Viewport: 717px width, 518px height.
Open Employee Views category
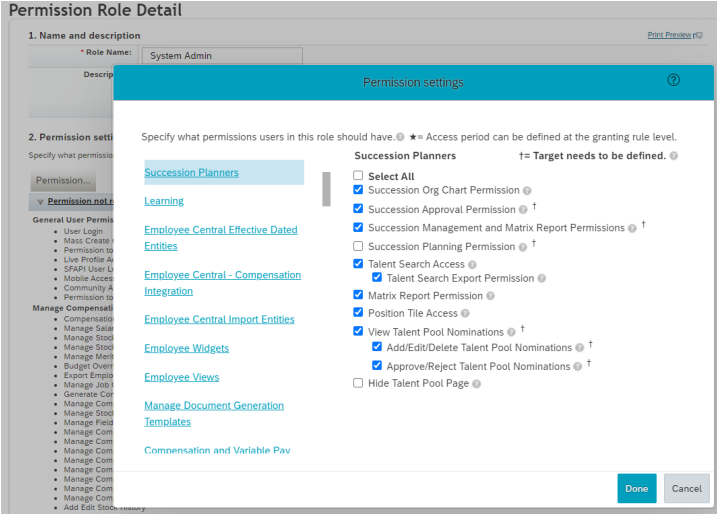click(182, 377)
